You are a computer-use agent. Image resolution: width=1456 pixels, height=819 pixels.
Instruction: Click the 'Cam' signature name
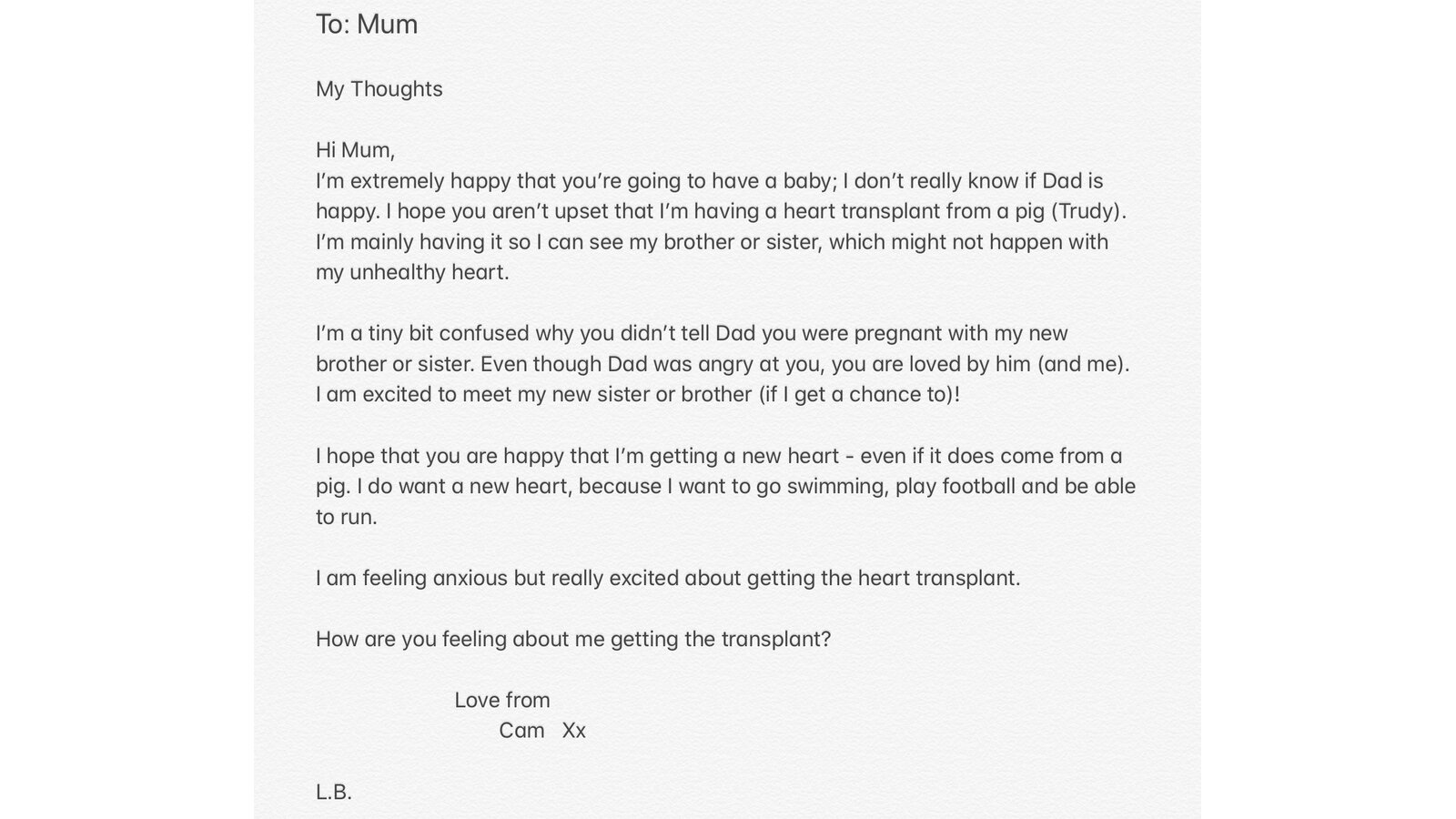click(x=521, y=731)
